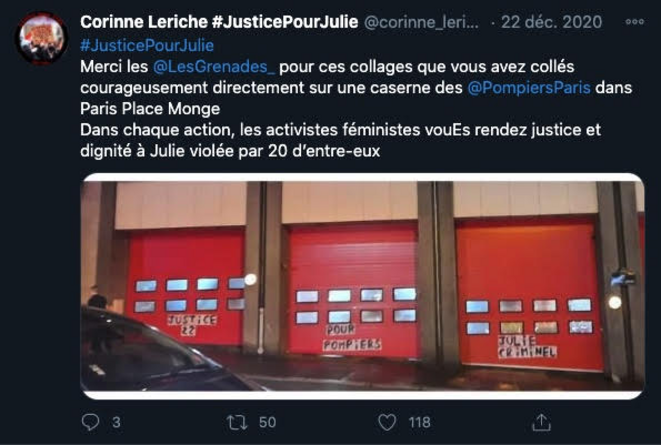Click the reply count number 3
The width and height of the screenshot is (661, 445).
point(116,422)
